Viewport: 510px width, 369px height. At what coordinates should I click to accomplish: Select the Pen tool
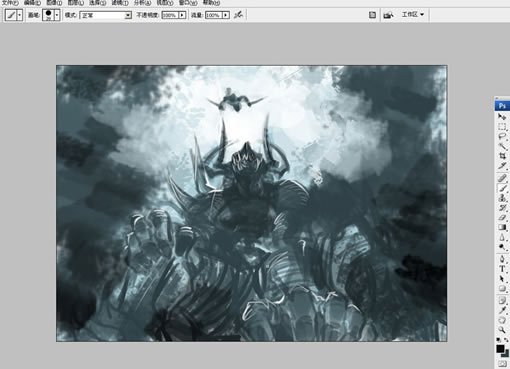pyautogui.click(x=502, y=259)
